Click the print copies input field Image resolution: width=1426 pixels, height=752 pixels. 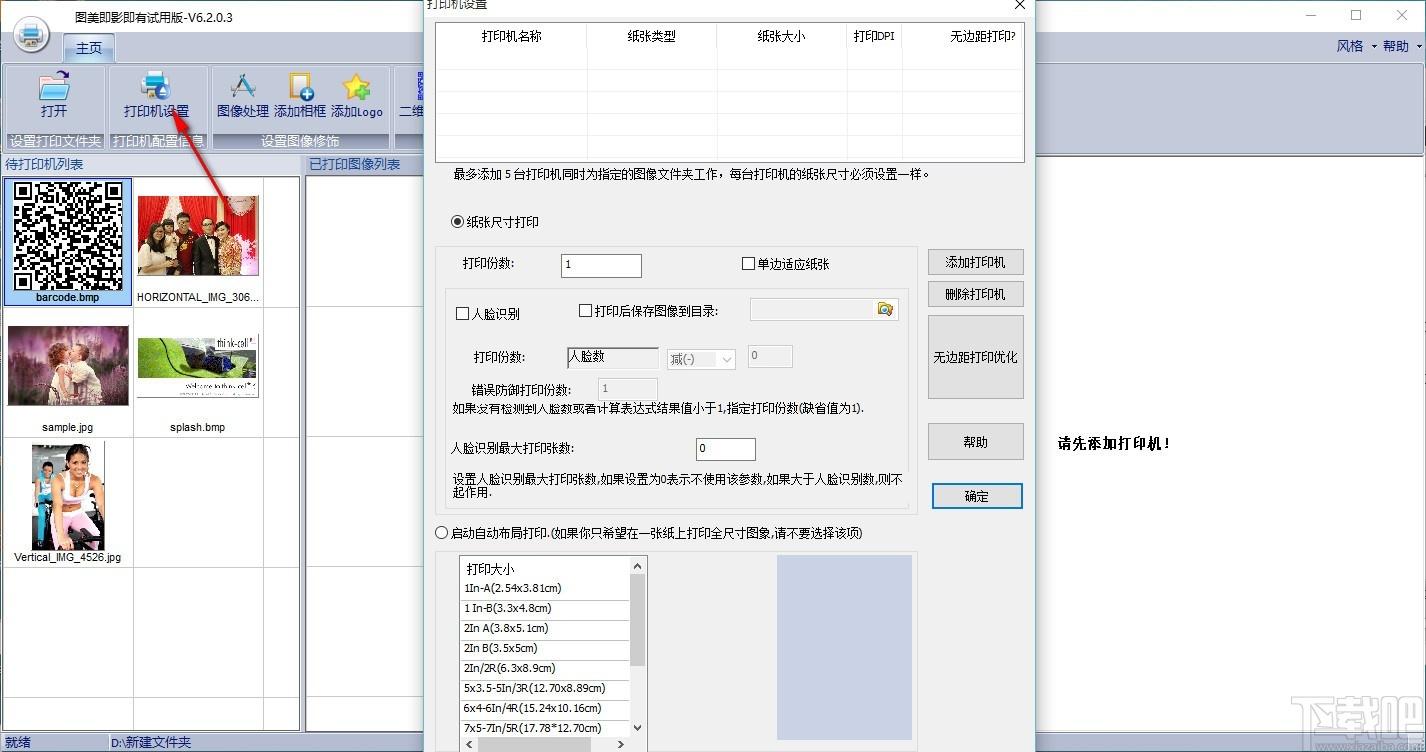point(601,265)
